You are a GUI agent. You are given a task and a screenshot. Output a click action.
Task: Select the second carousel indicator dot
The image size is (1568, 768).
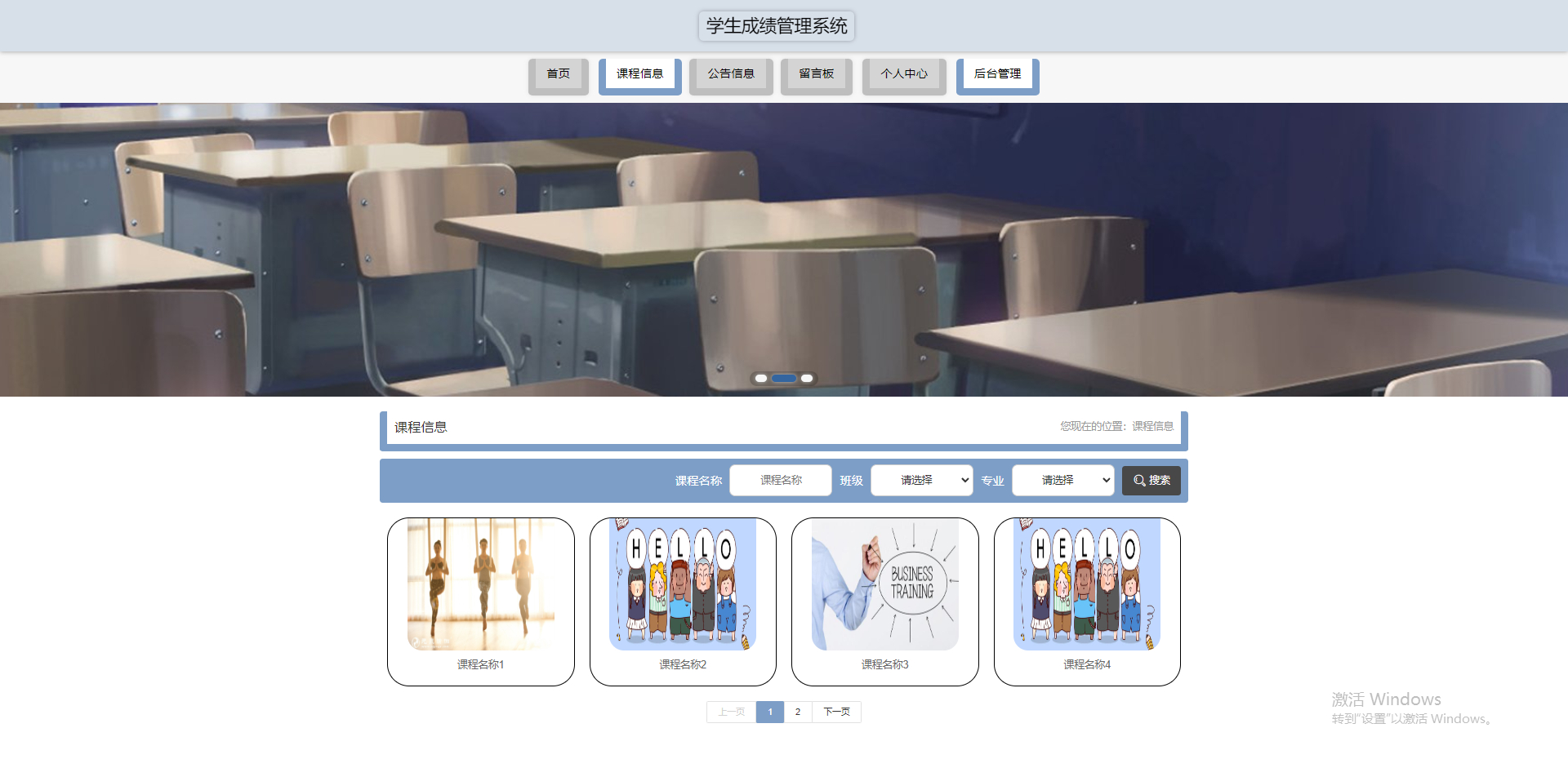coord(784,378)
